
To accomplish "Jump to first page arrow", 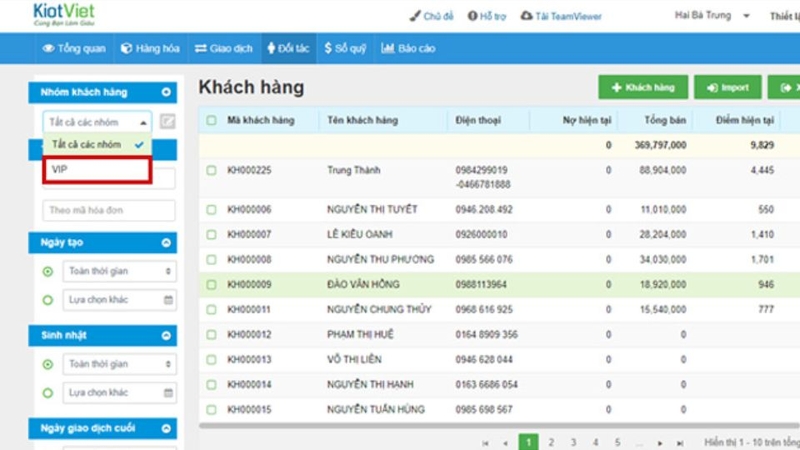I will click(x=485, y=443).
